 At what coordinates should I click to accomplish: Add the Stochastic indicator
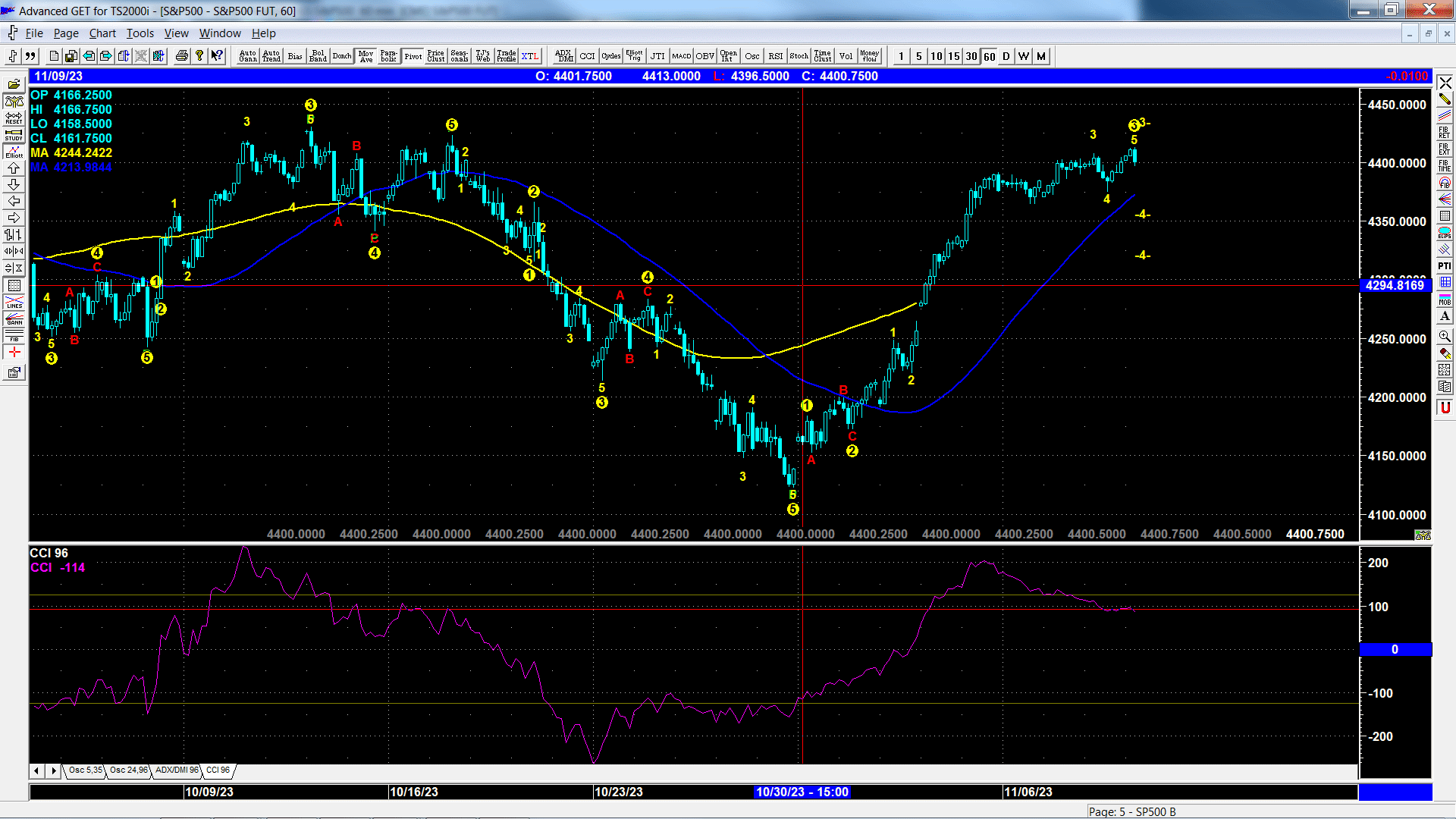799,56
